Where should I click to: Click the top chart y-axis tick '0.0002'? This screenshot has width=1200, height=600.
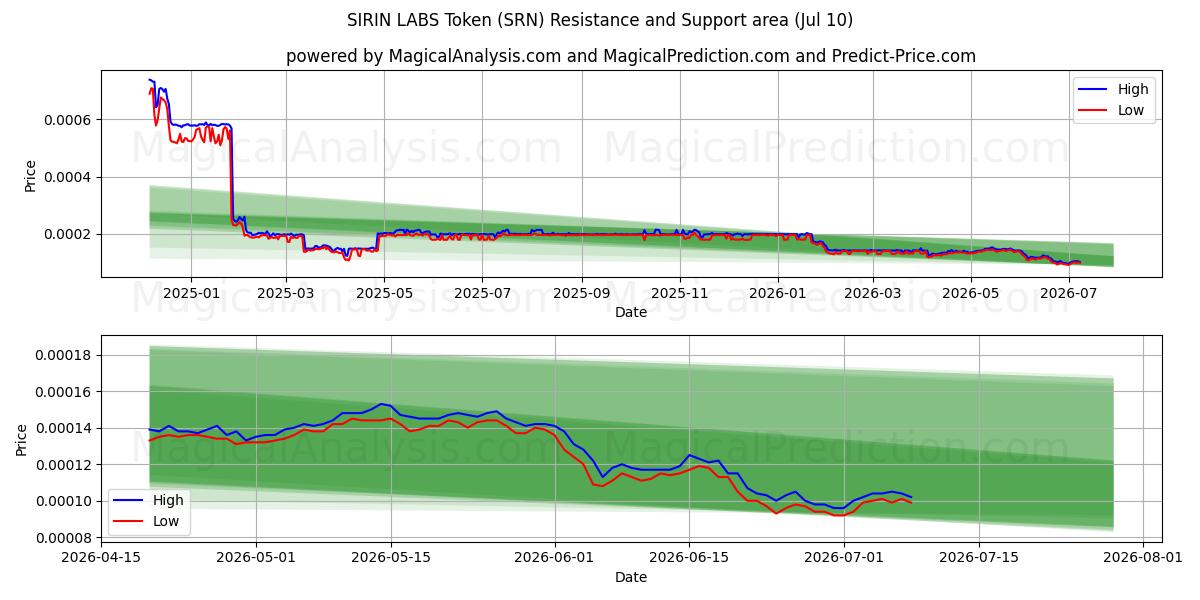(x=66, y=234)
